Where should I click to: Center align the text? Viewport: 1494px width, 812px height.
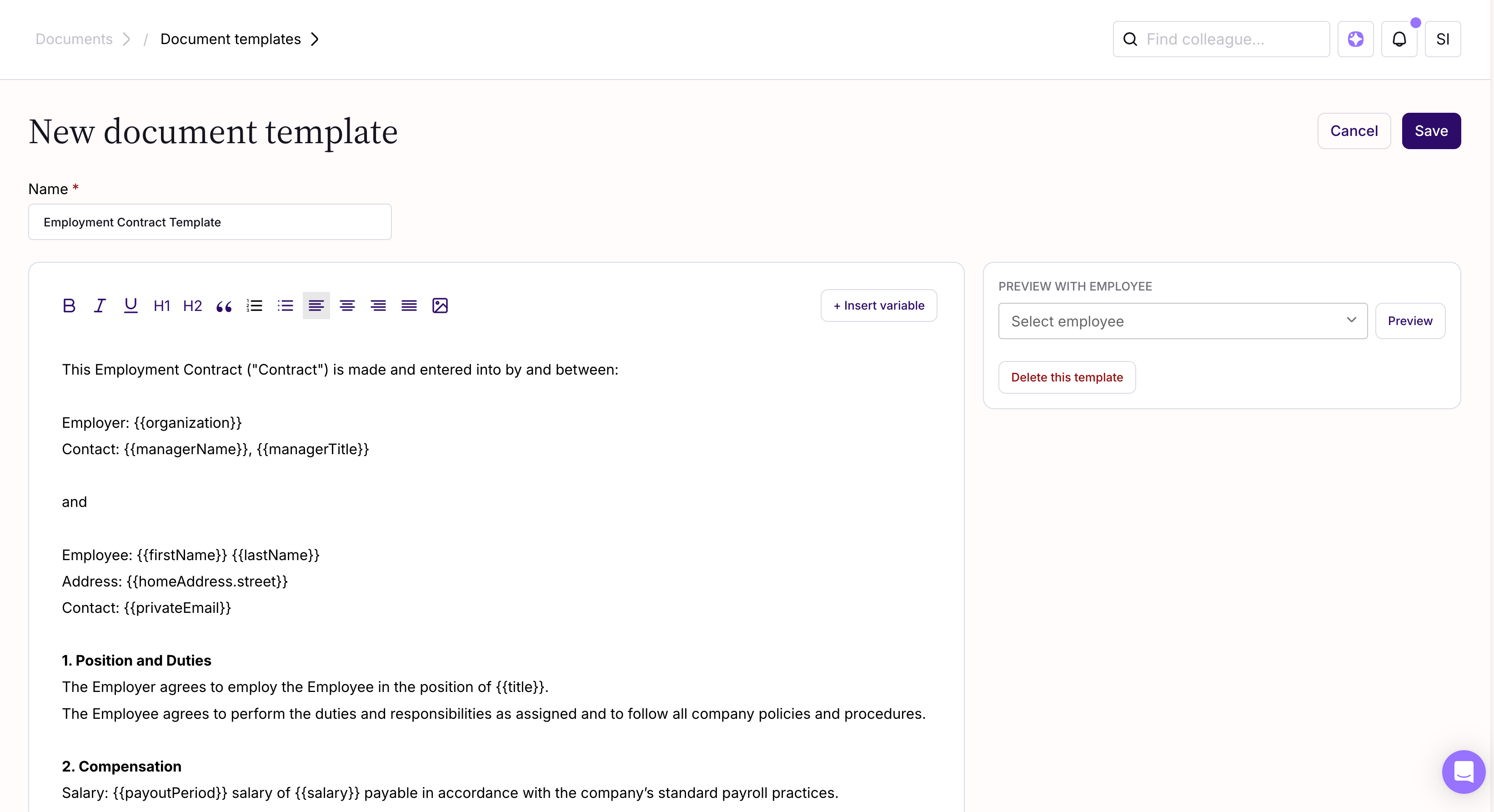point(347,306)
